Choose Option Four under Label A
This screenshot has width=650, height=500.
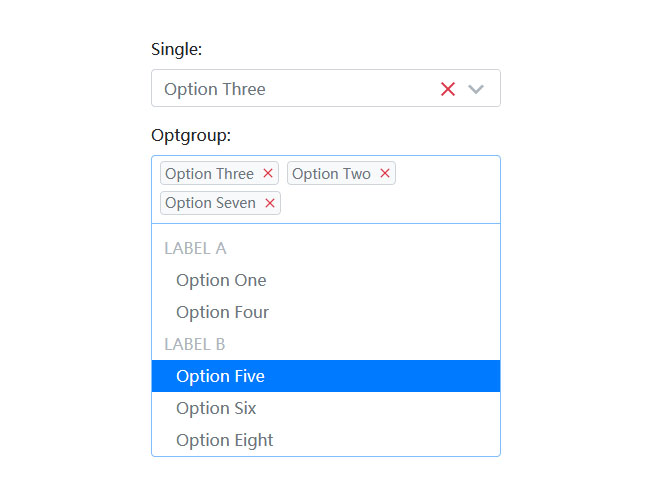[x=222, y=312]
